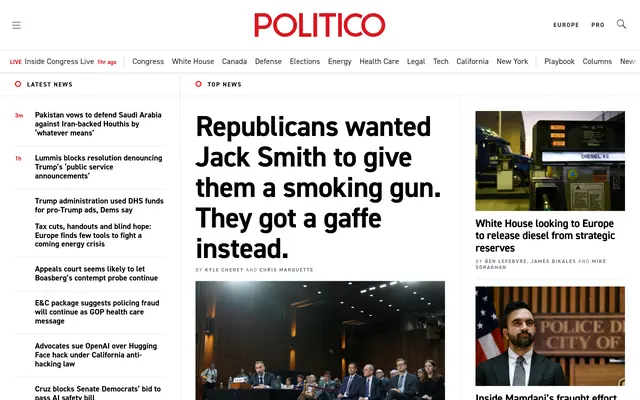Open the hamburger menu icon

pos(16,25)
